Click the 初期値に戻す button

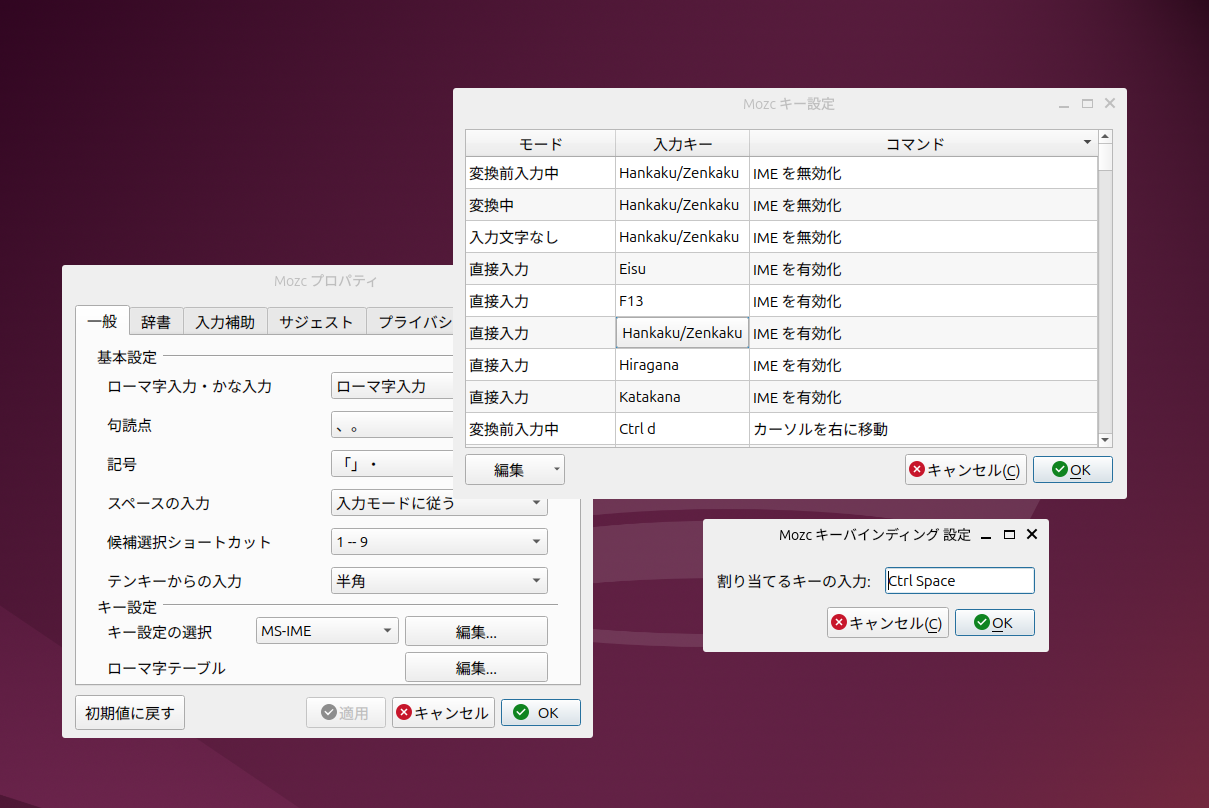[129, 712]
